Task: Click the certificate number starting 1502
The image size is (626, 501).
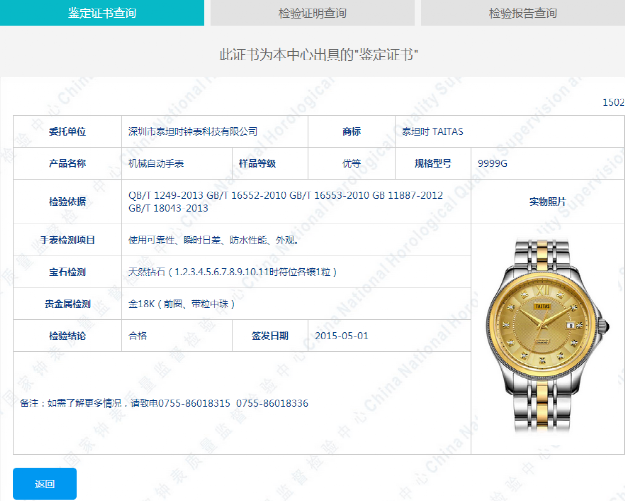Action: [613, 102]
